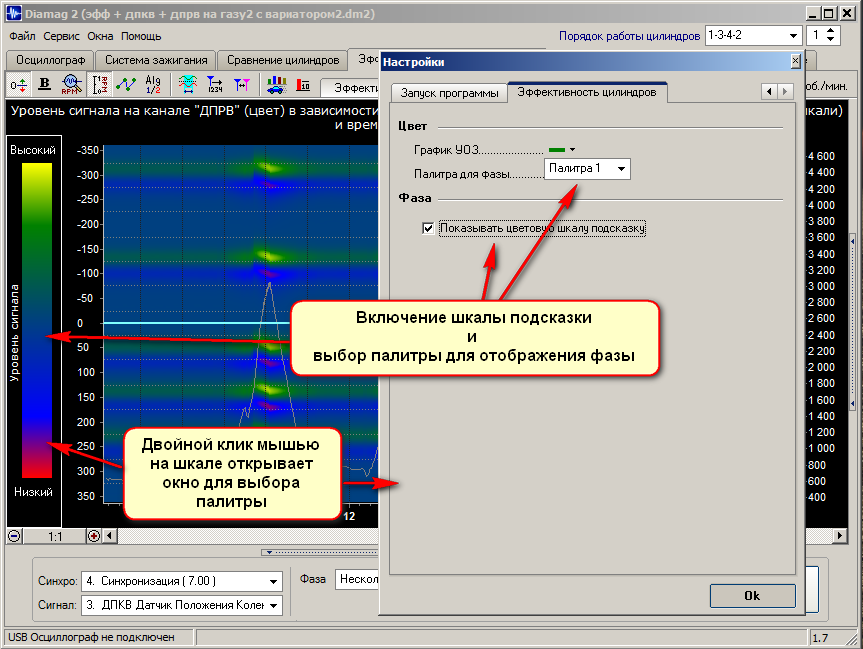Click version 1.7 in status bar
The width and height of the screenshot is (863, 649).
coord(820,638)
